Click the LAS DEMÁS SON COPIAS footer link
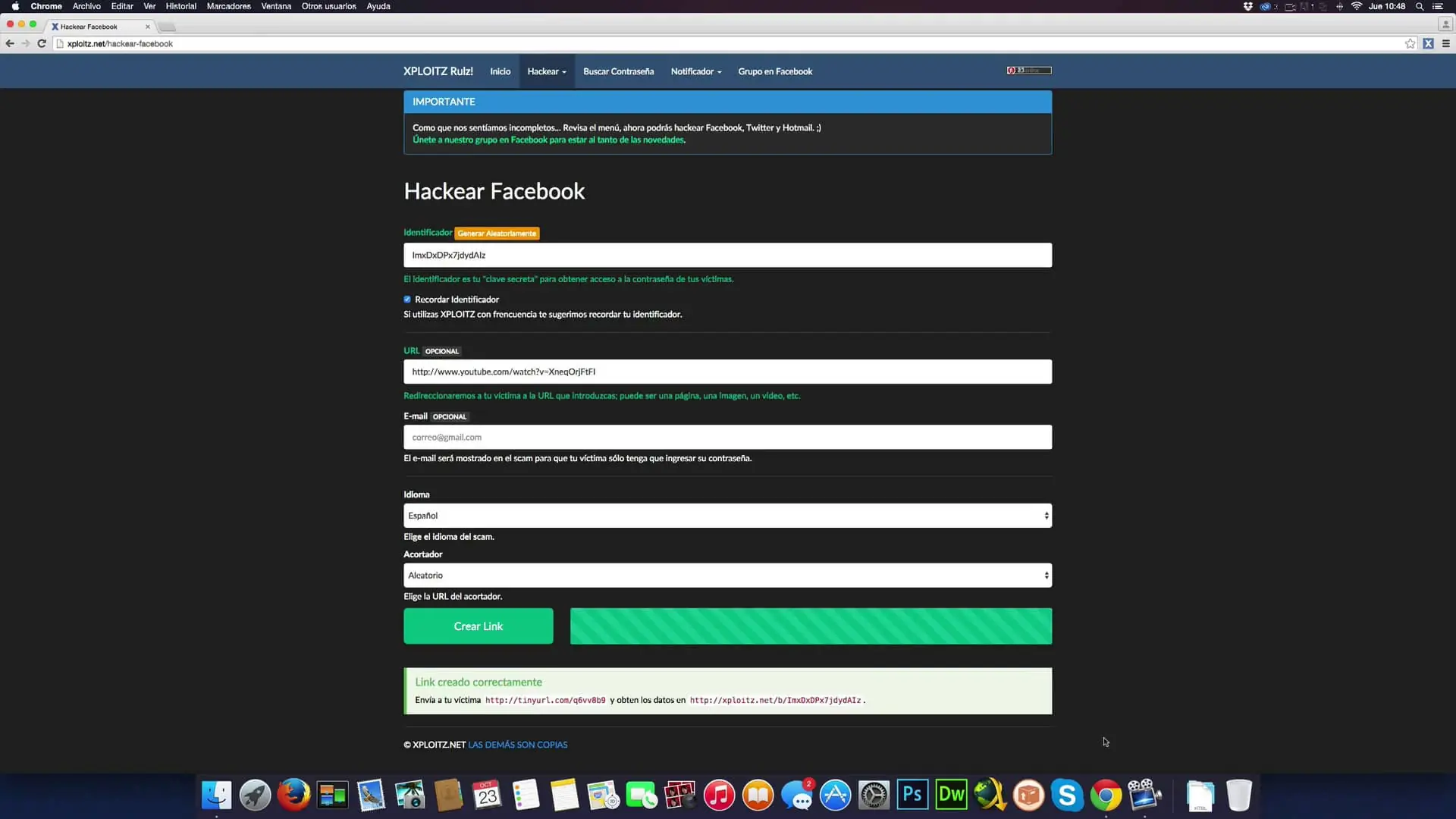The height and width of the screenshot is (819, 1456). tap(518, 745)
